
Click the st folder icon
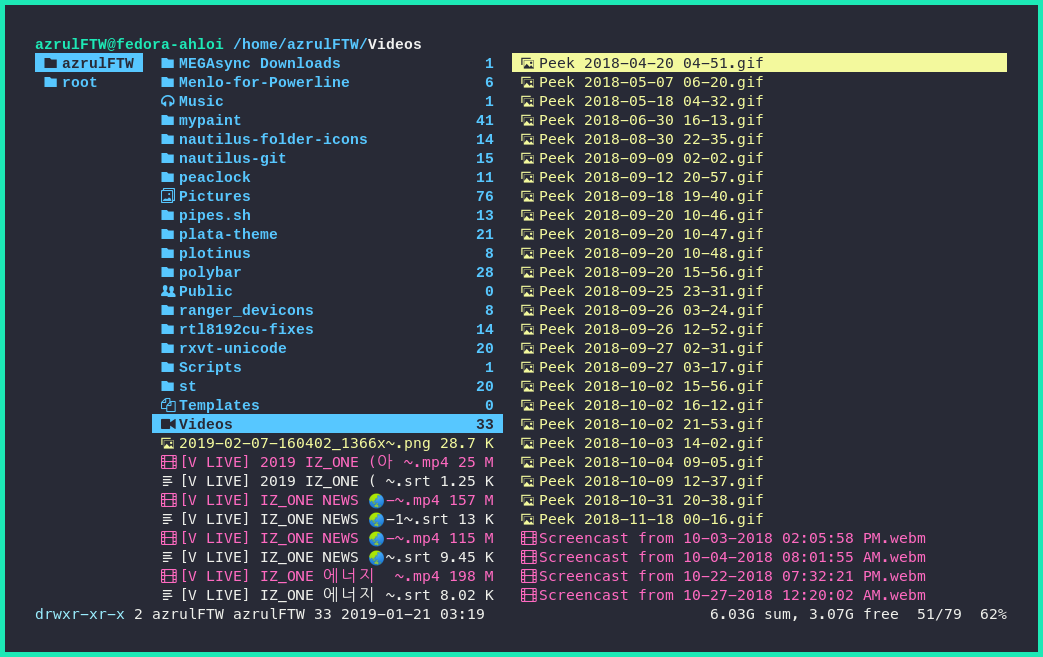click(x=168, y=386)
